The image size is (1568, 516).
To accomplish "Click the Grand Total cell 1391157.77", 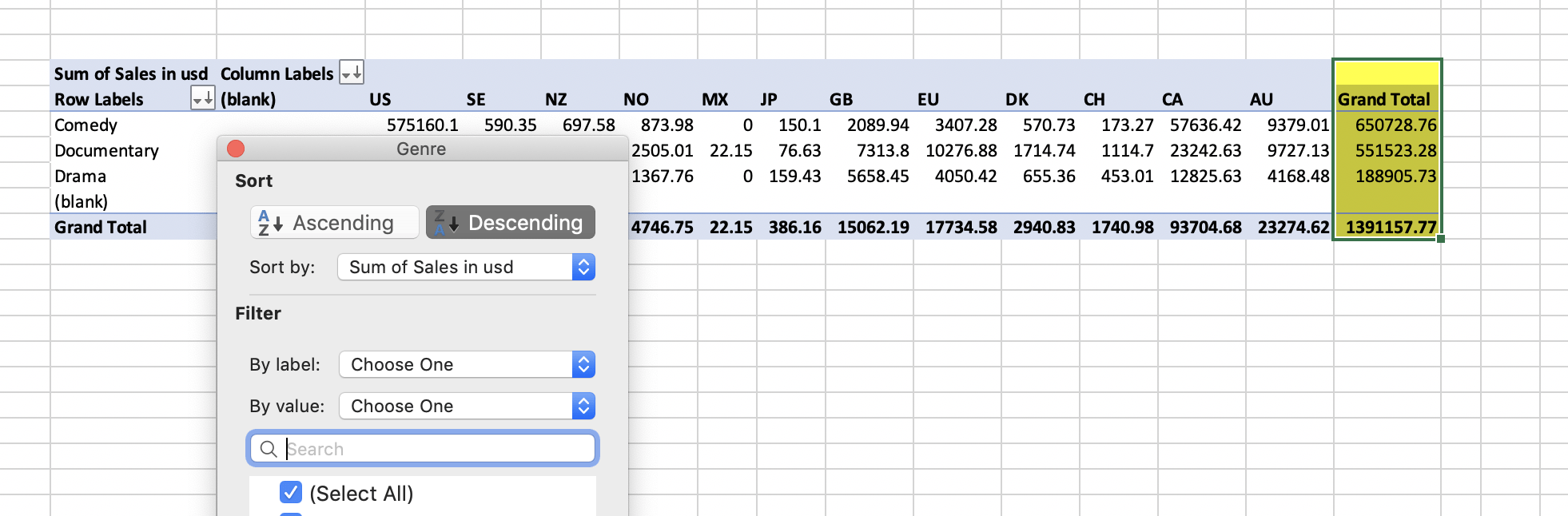I will 1390,228.
